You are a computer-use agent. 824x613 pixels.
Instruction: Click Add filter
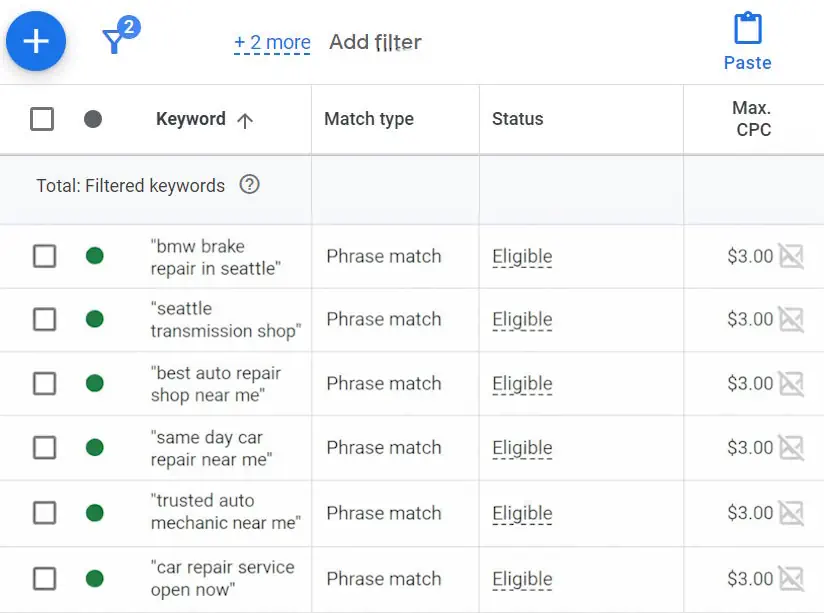click(x=375, y=42)
